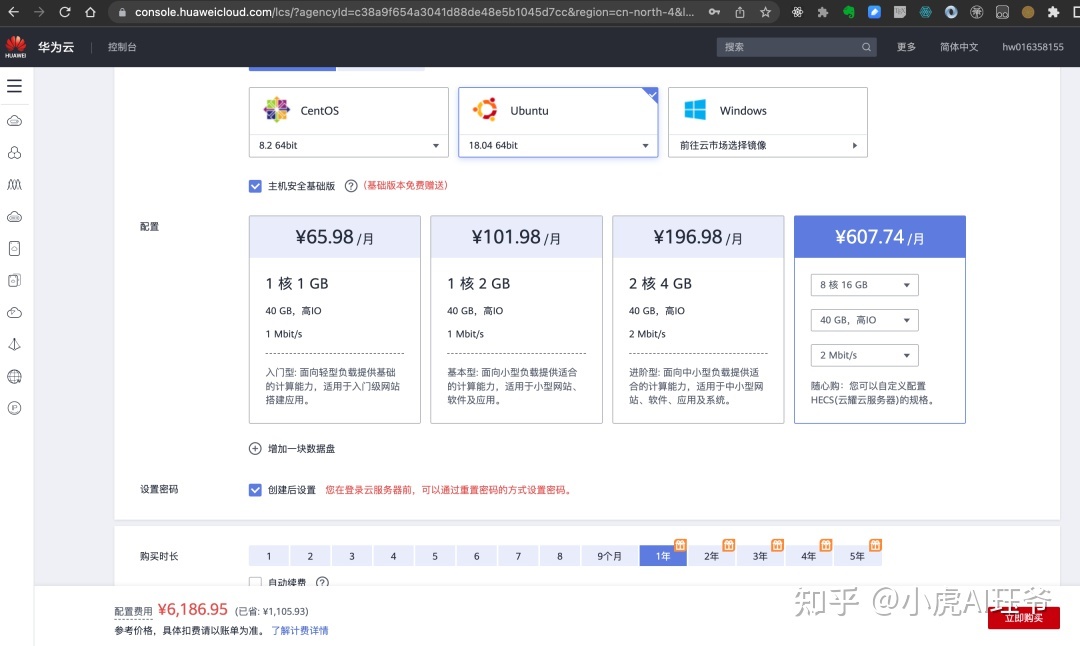
Task: Click gift icon on 1年 duration
Action: click(680, 545)
